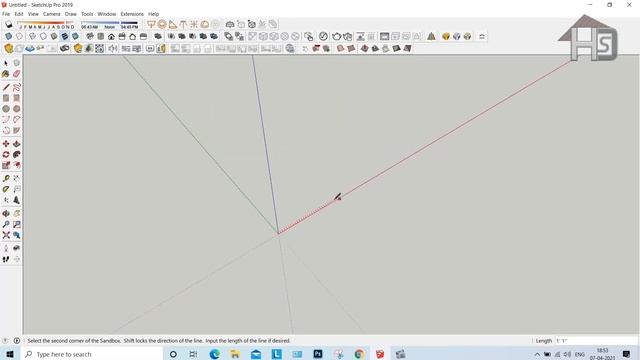Image resolution: width=640 pixels, height=360 pixels.
Task: Switch to the Front house view
Action: [x=111, y=37]
